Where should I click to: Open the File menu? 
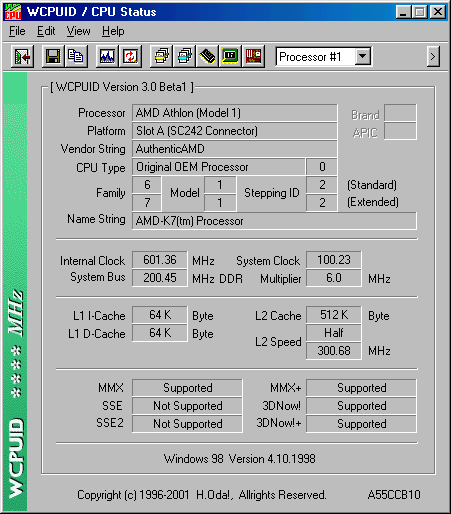[x=17, y=31]
